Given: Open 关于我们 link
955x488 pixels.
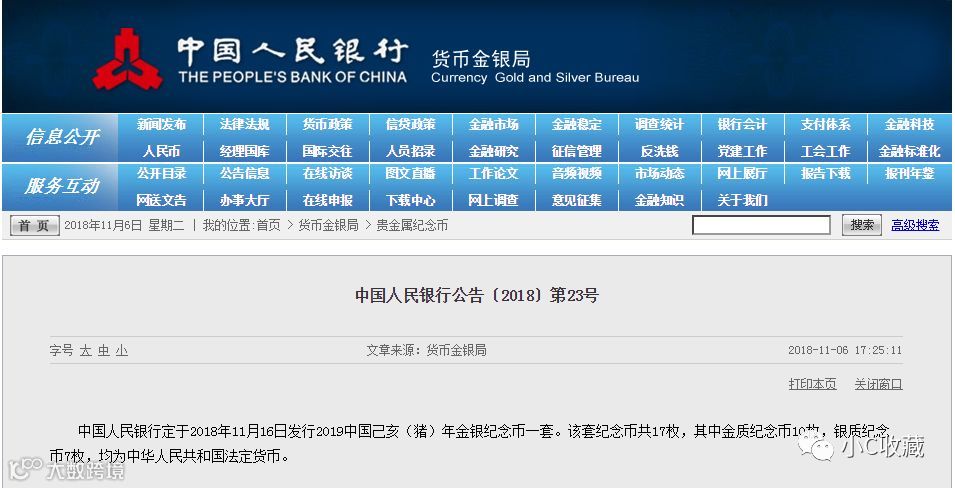Looking at the screenshot, I should tap(742, 200).
